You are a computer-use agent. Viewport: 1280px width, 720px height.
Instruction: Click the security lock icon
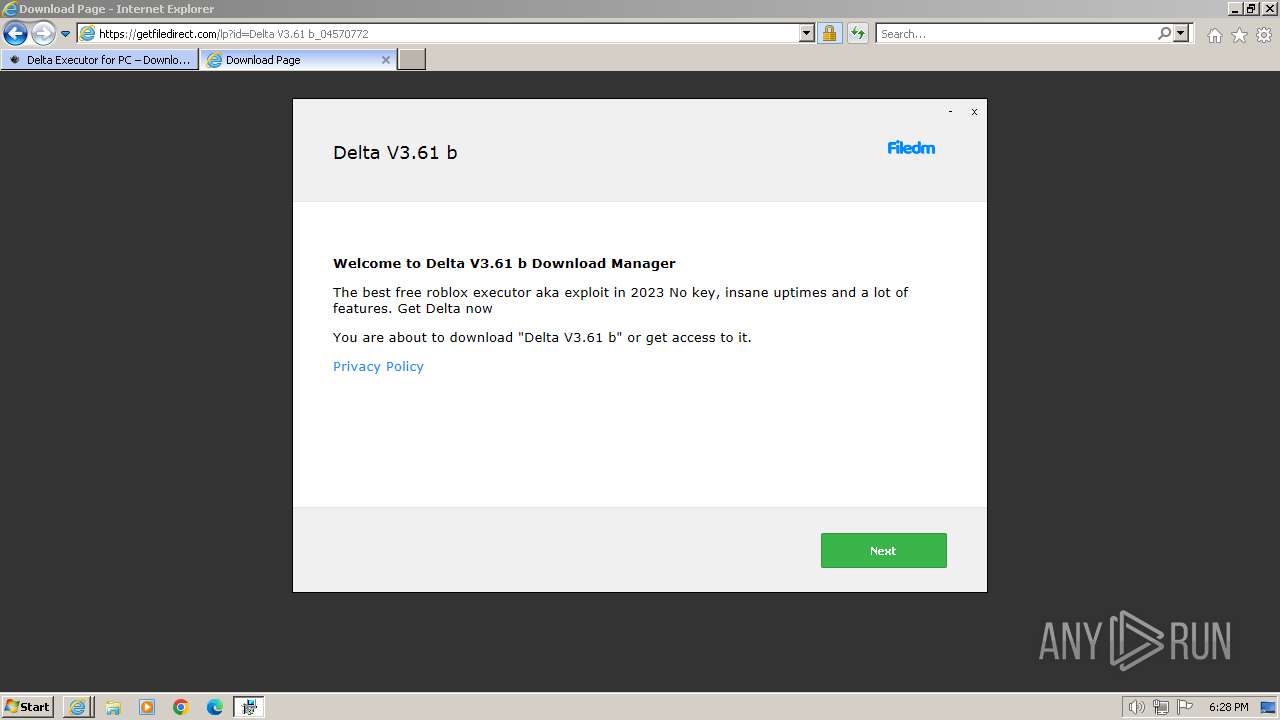[x=829, y=34]
